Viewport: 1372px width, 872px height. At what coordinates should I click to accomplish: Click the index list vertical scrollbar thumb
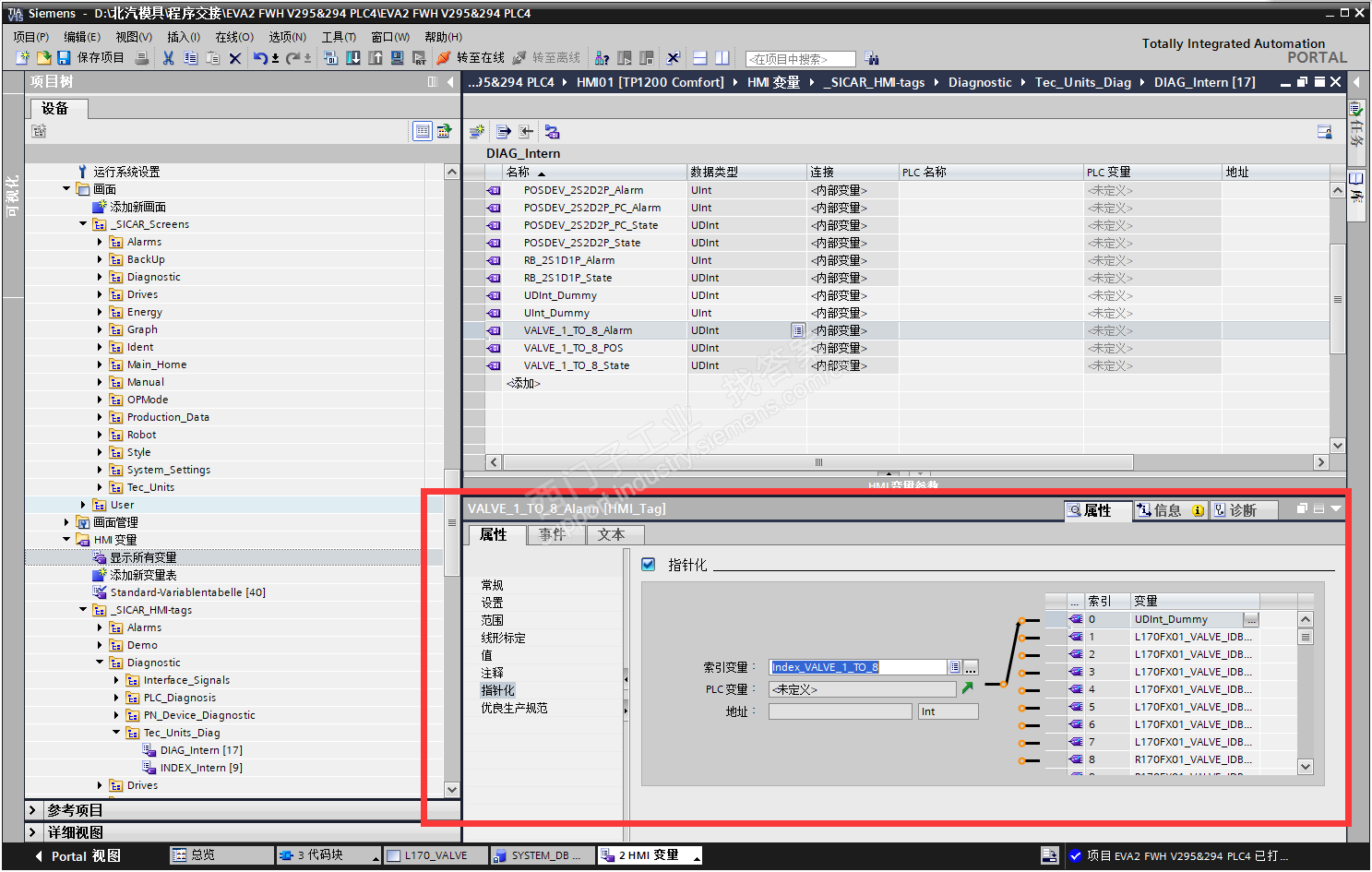tap(1306, 637)
